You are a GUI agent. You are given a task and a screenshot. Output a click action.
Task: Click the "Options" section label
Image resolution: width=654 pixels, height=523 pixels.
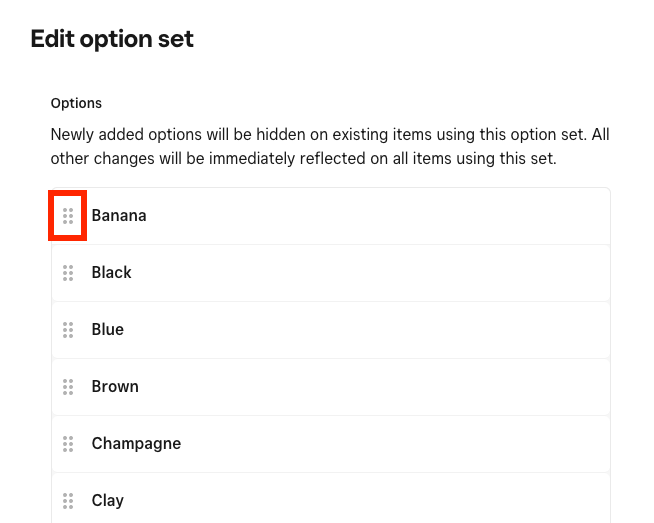point(76,103)
